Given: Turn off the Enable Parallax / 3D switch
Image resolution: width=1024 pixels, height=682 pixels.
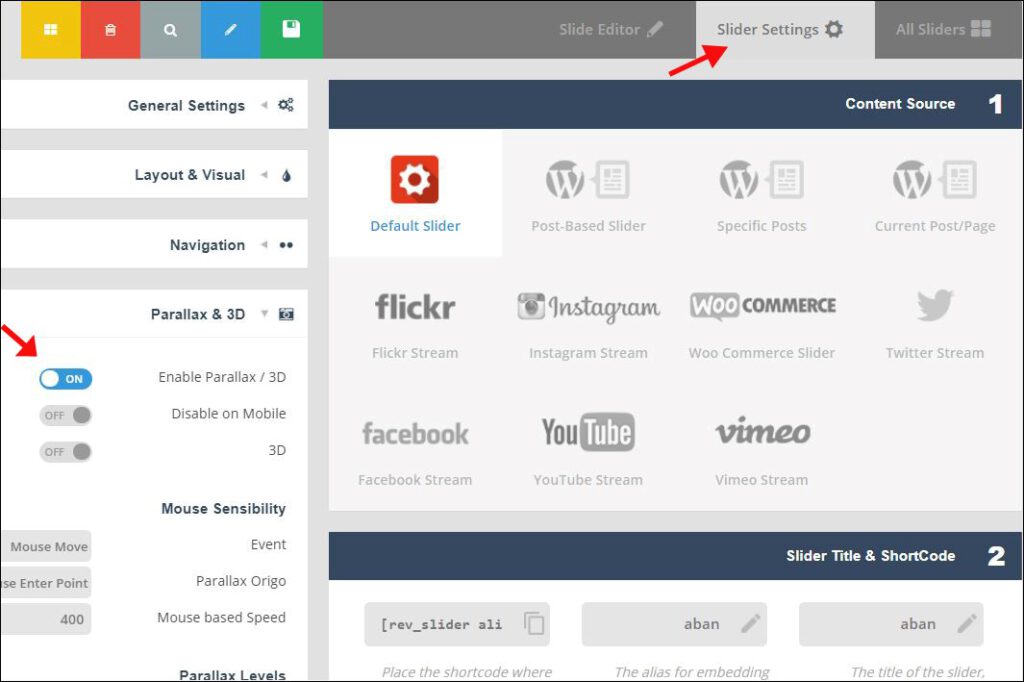Looking at the screenshot, I should 65,379.
